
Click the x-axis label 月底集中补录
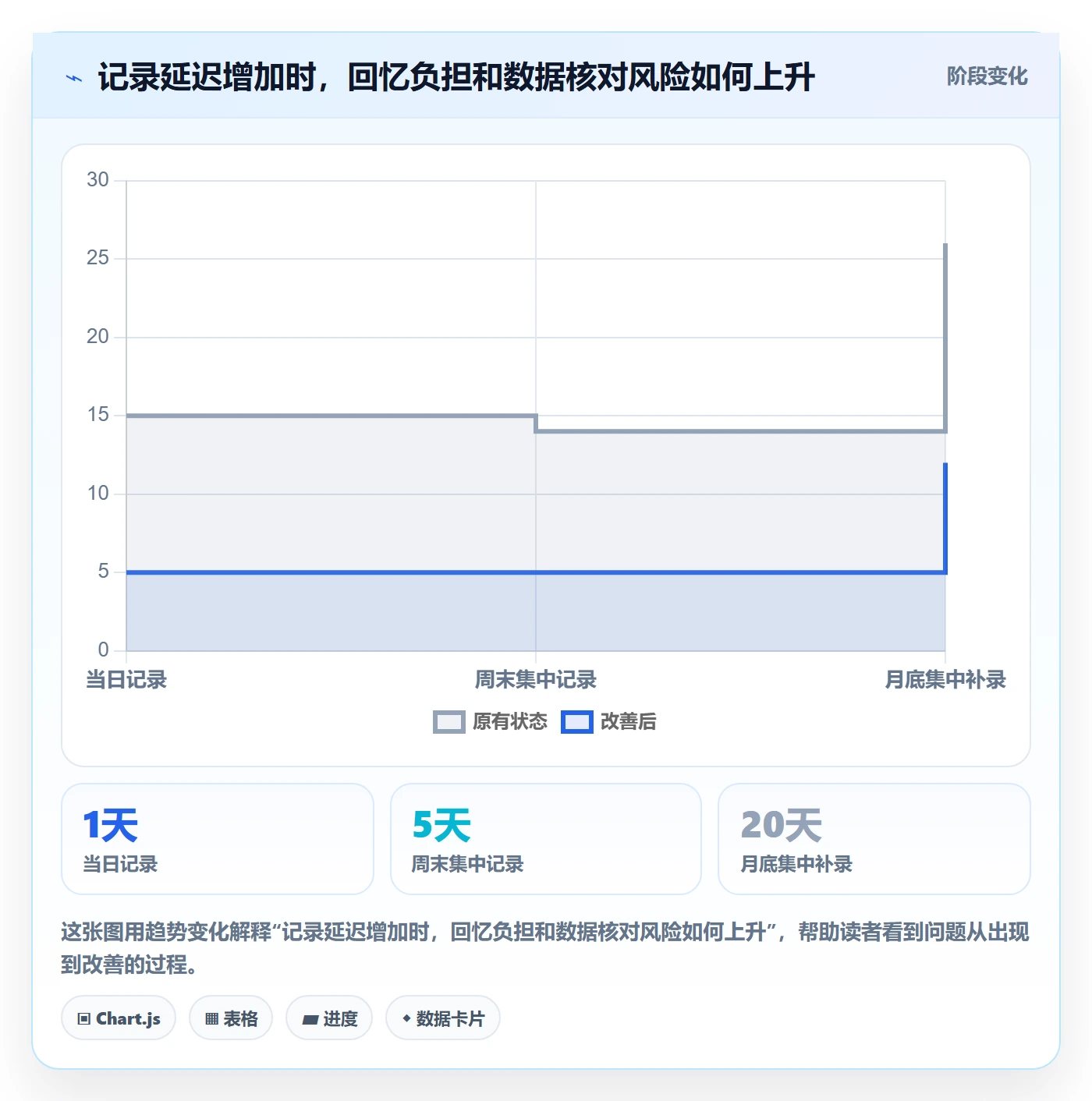(945, 680)
